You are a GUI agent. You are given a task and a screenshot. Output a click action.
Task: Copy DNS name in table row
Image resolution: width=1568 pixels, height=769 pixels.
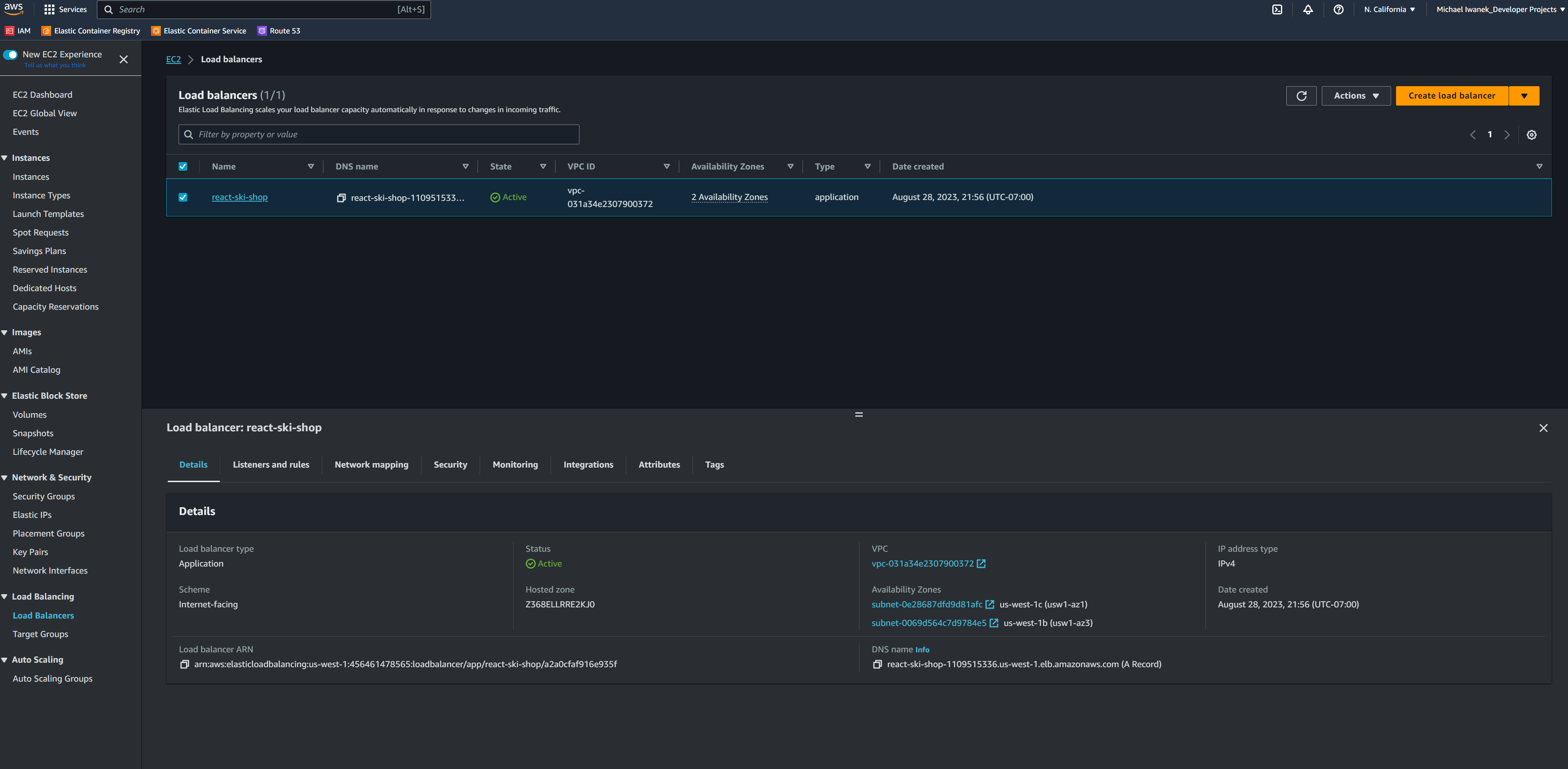(341, 198)
